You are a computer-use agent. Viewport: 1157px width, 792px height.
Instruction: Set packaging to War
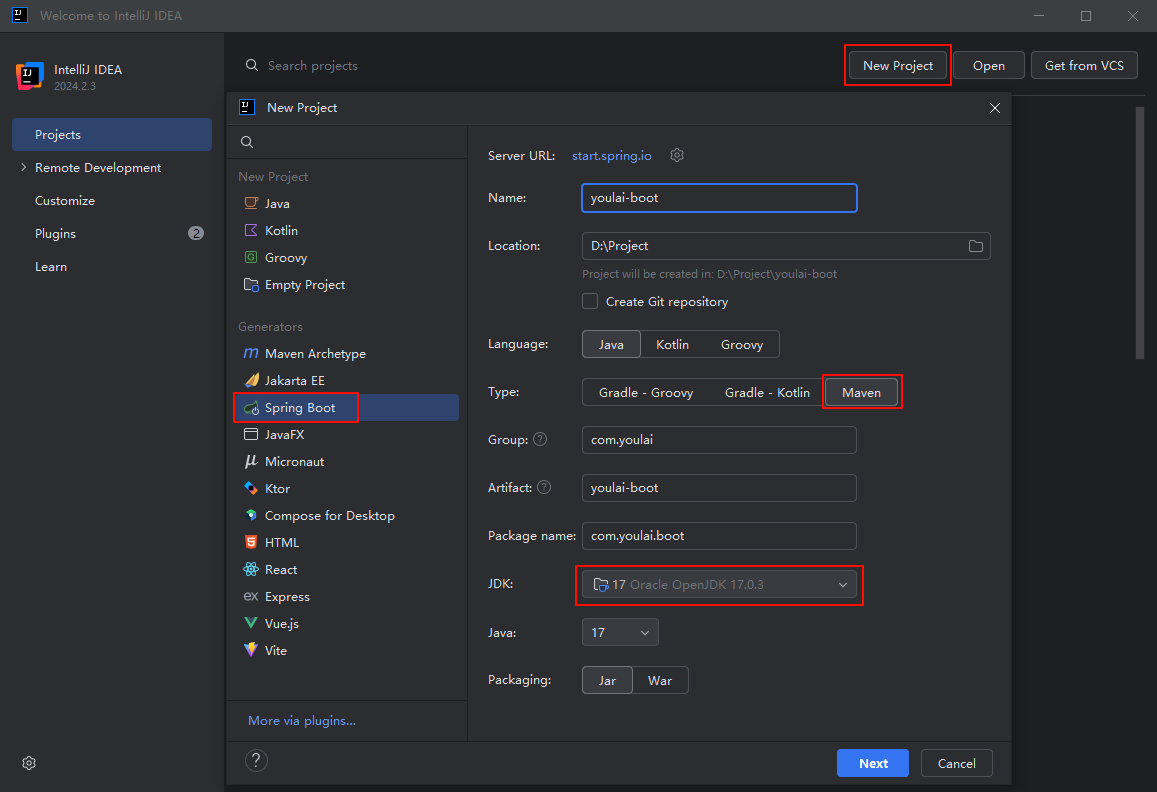pos(660,681)
